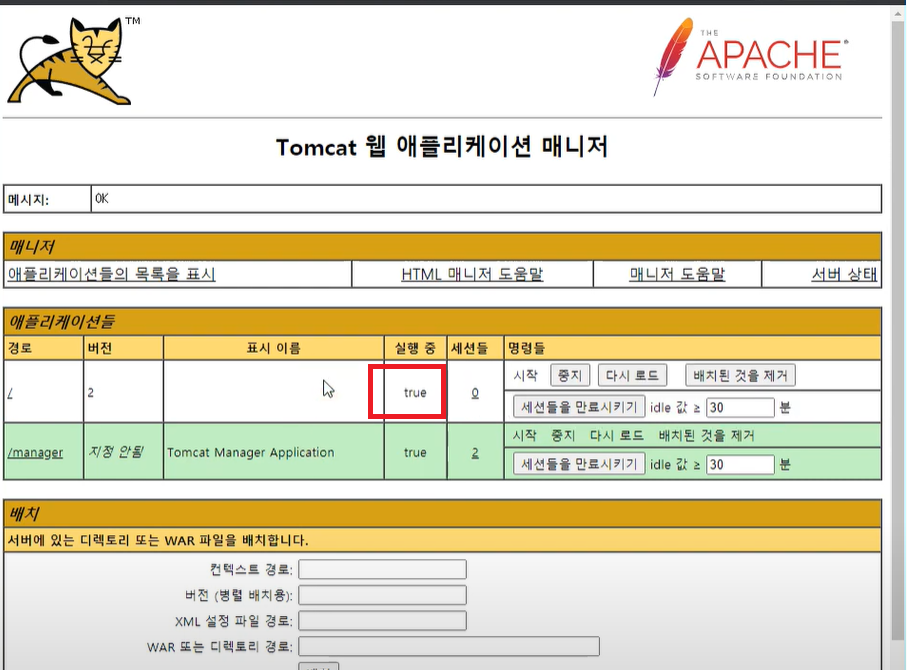Select true status of /manager row

(415, 452)
